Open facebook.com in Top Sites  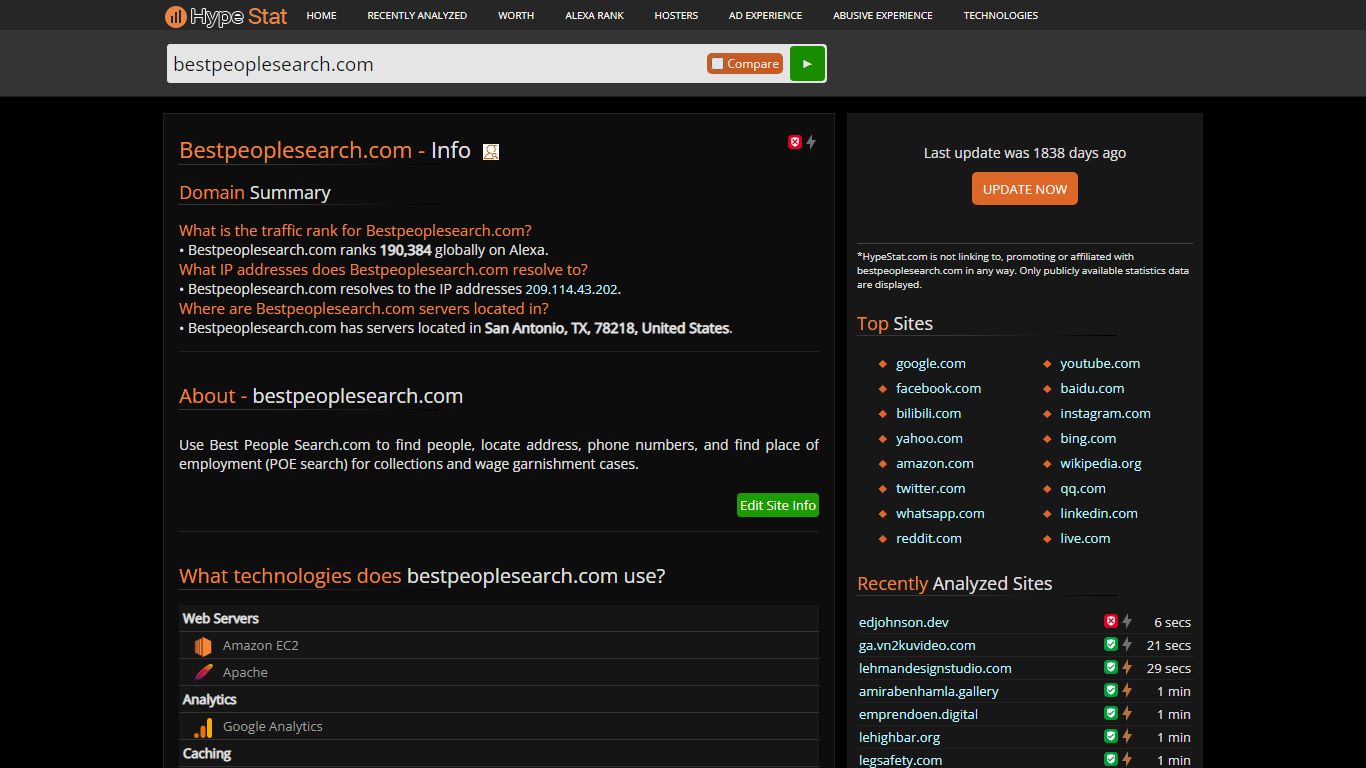[x=938, y=389]
